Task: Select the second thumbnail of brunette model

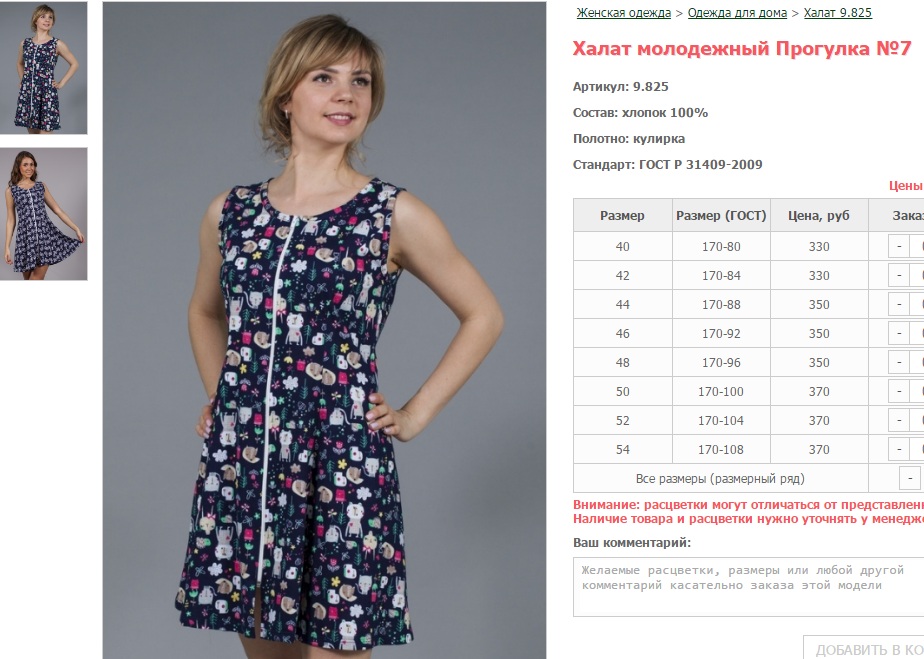Action: (x=44, y=214)
